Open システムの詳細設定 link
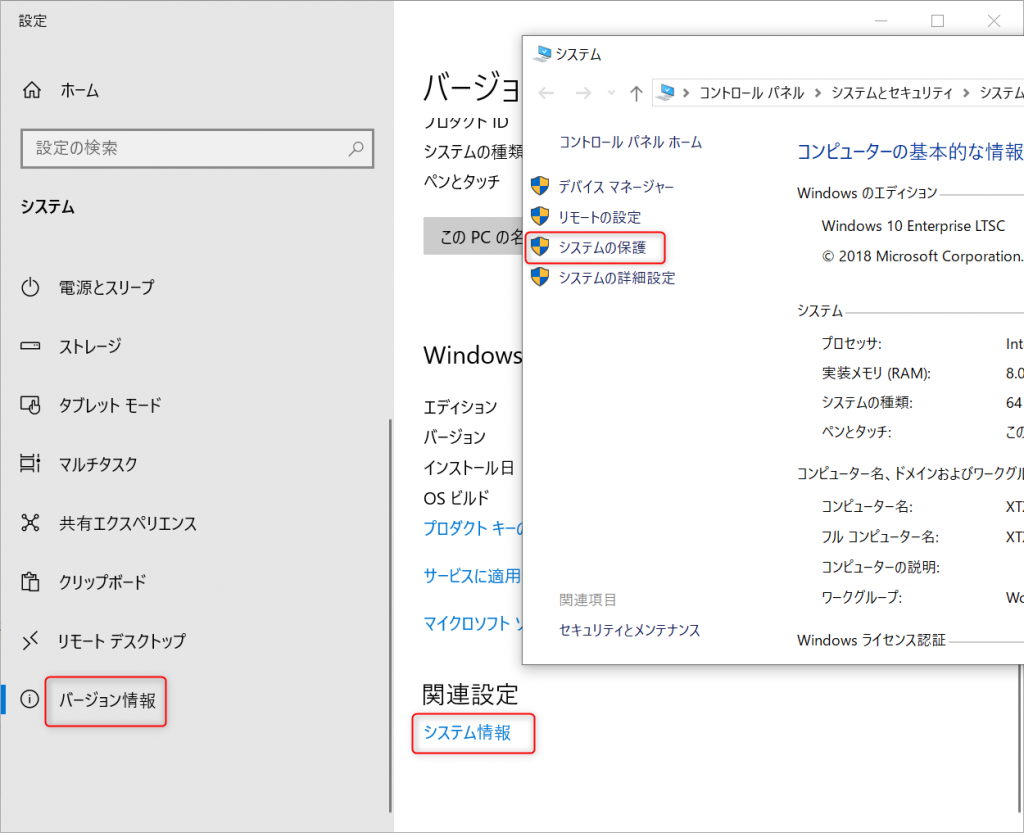The image size is (1024, 833). (x=616, y=278)
